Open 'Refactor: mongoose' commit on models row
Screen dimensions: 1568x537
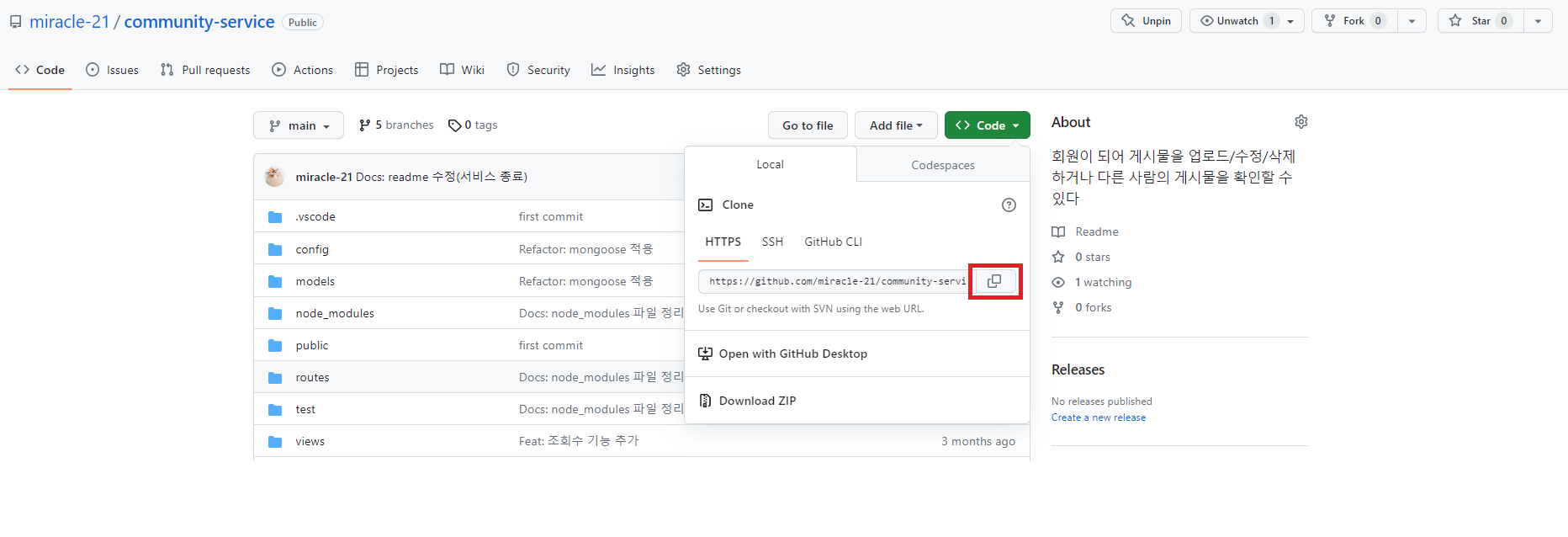coord(585,281)
